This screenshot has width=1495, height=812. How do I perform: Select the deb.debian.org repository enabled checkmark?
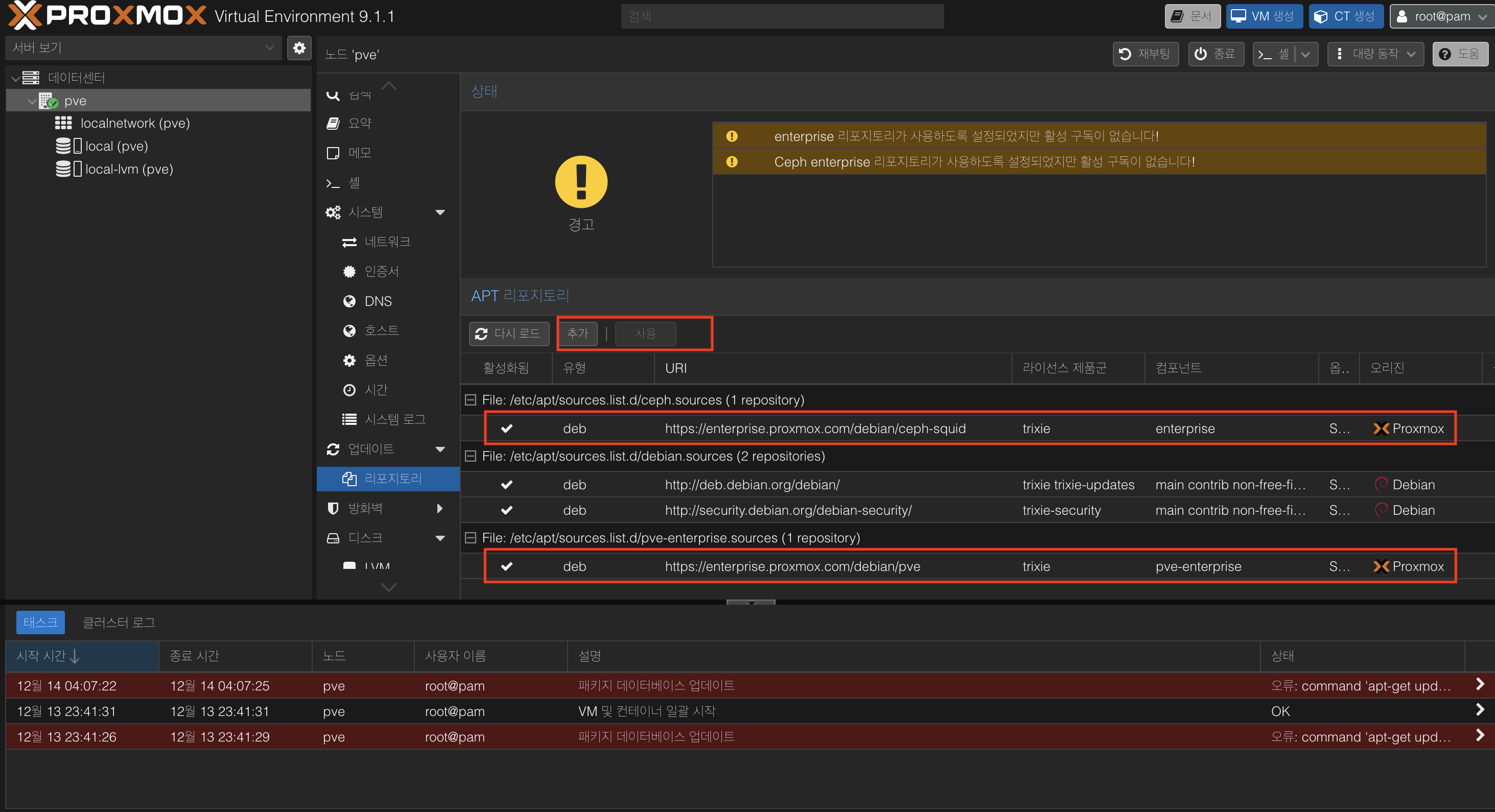tap(507, 484)
